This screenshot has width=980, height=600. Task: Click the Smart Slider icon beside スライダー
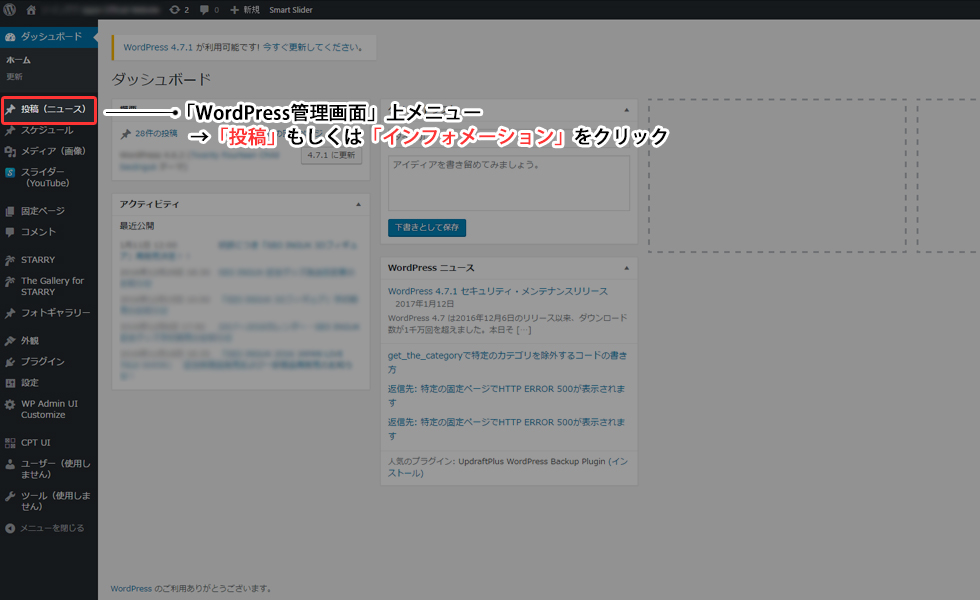10,172
